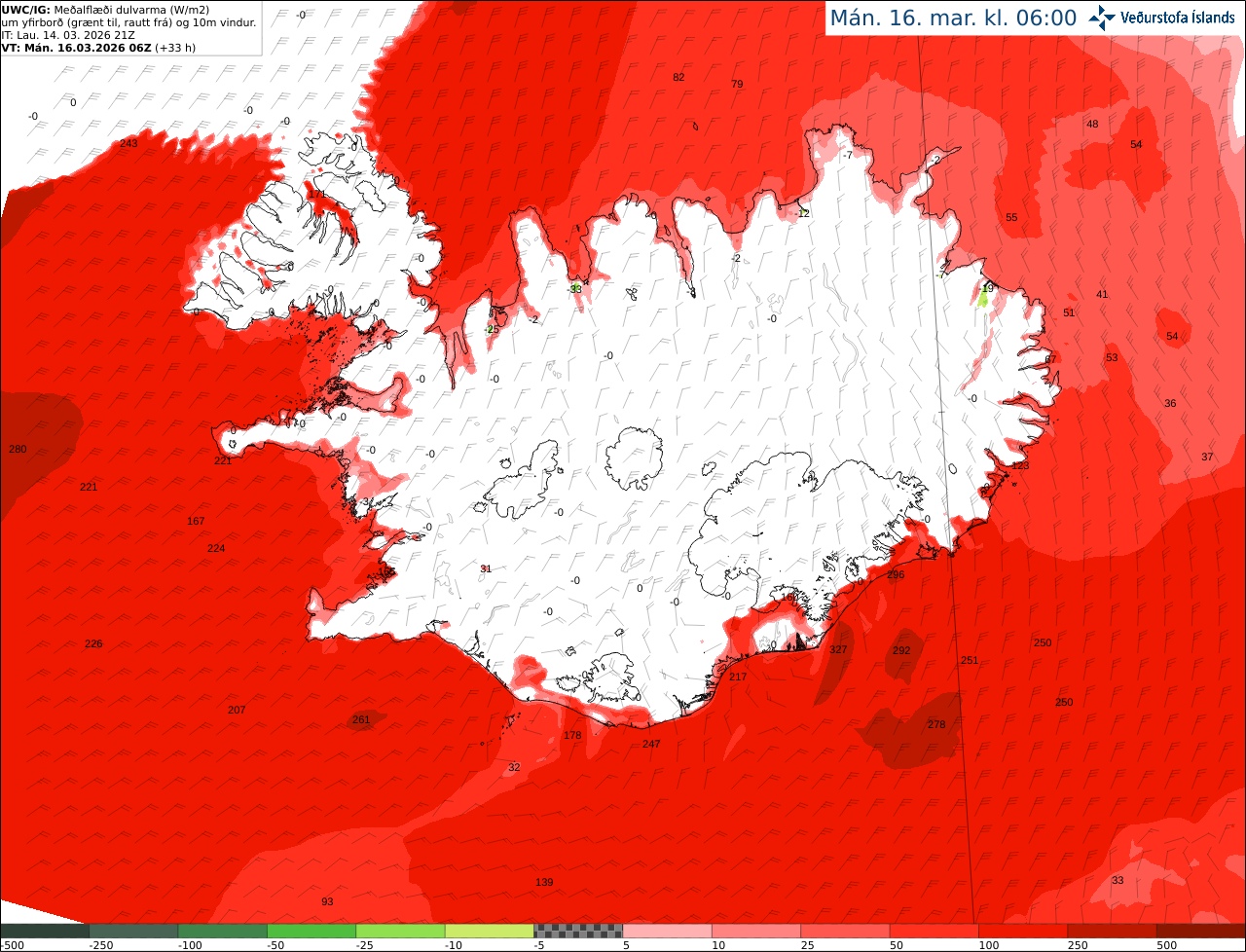Pick the legend swatch between 25 and 50
The image size is (1246, 952).
tap(845, 931)
